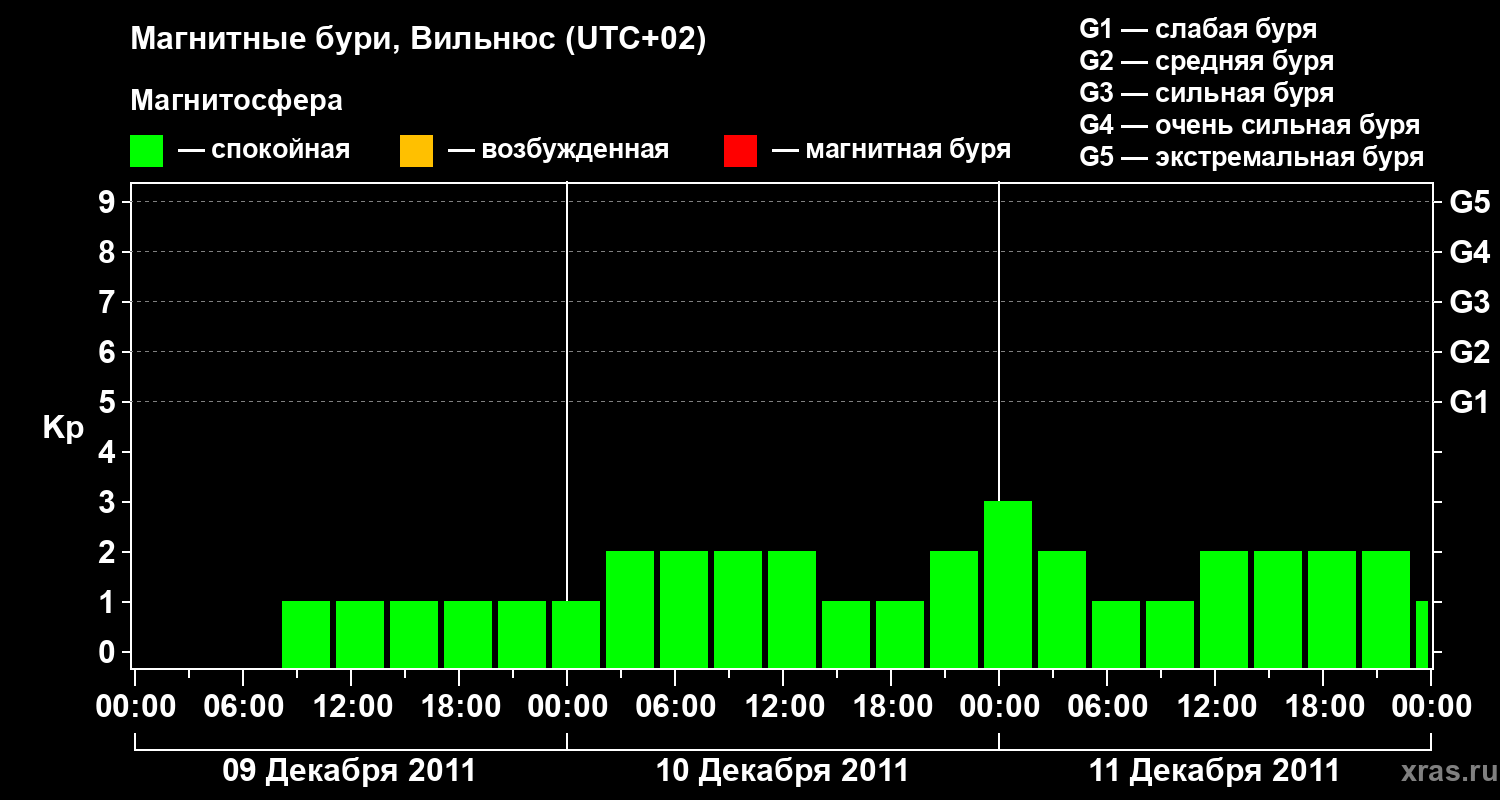Viewport: 1500px width, 800px height.
Task: Click the first green bar on 09 December
Action: [306, 634]
